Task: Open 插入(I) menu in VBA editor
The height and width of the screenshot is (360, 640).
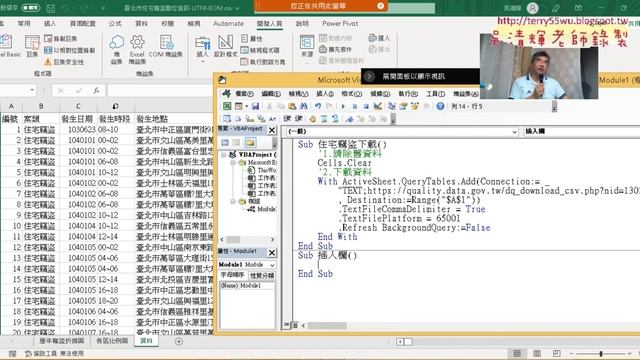Action: pyautogui.click(x=325, y=93)
